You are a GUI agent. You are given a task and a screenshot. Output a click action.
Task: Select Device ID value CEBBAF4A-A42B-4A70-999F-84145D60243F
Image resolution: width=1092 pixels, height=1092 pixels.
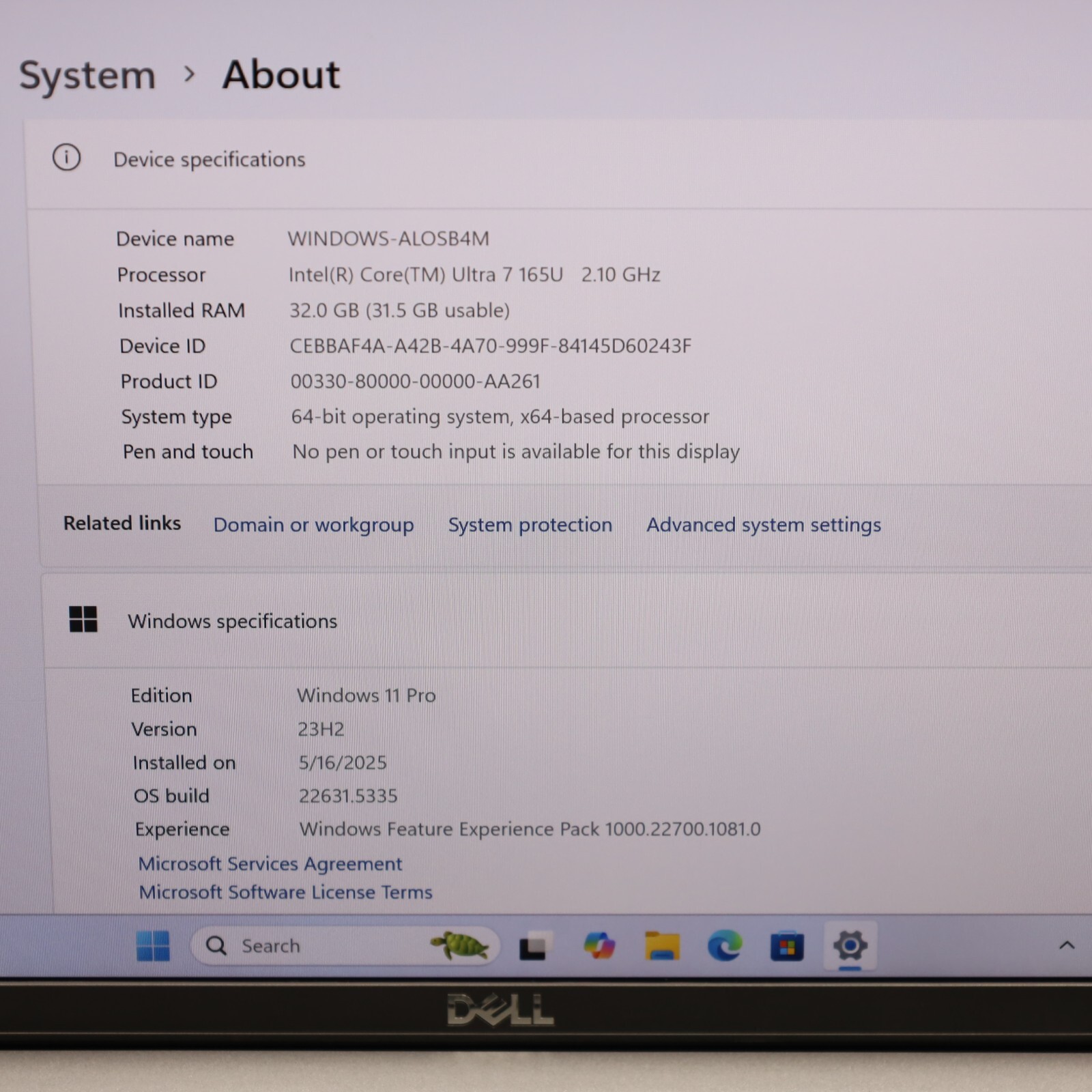coord(490,345)
